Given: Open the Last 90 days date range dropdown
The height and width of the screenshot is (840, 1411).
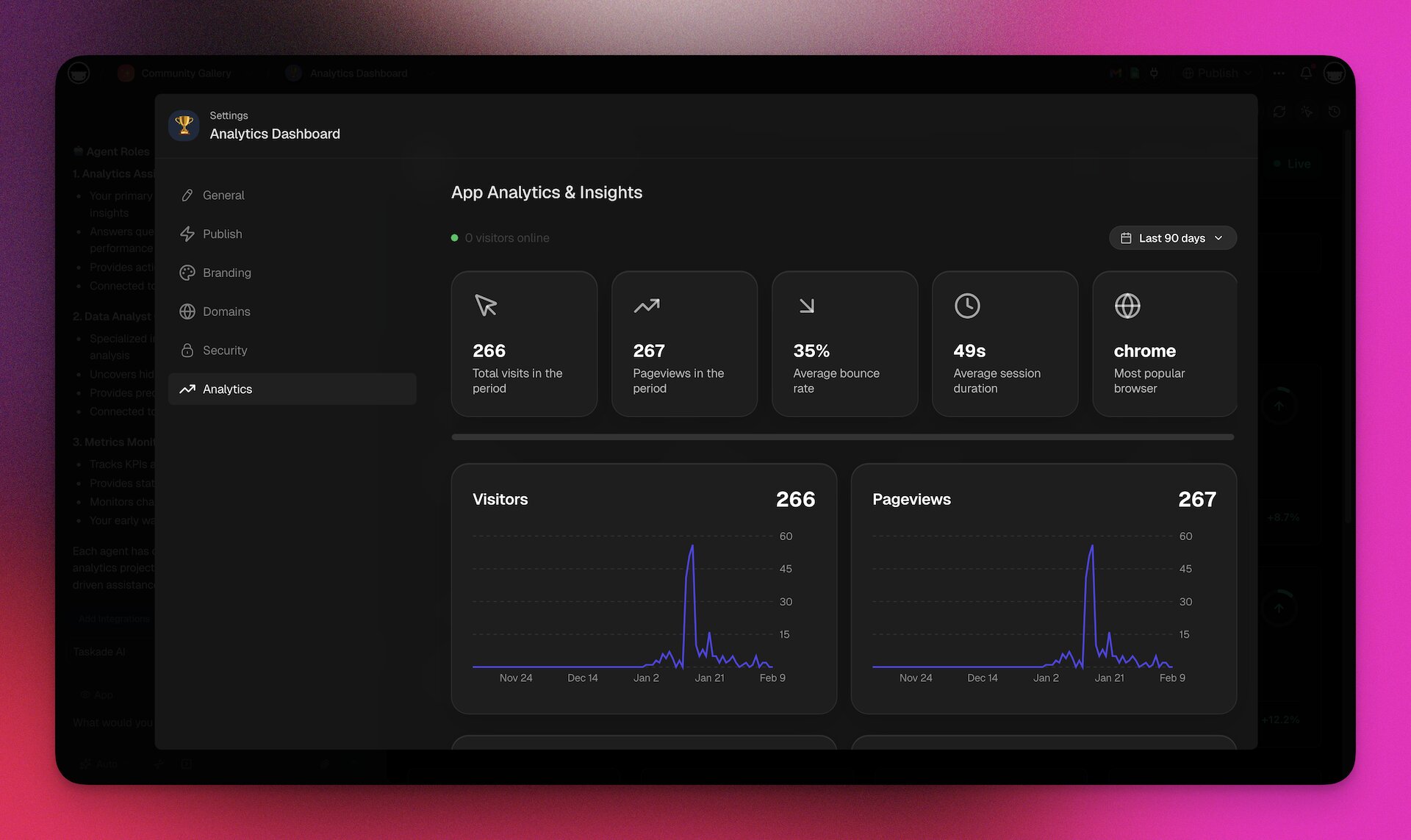Looking at the screenshot, I should [x=1172, y=237].
